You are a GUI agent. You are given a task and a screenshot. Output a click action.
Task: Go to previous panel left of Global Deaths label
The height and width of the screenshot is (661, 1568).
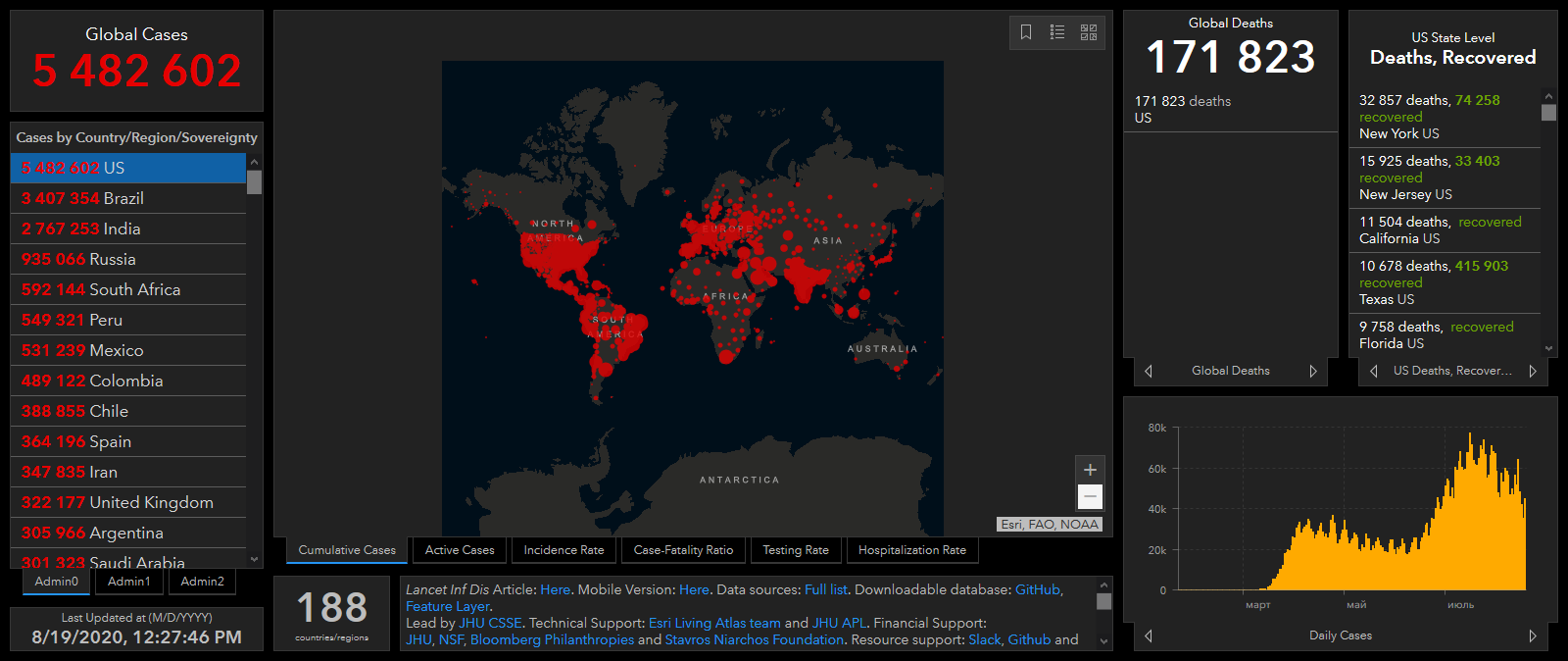[1149, 371]
